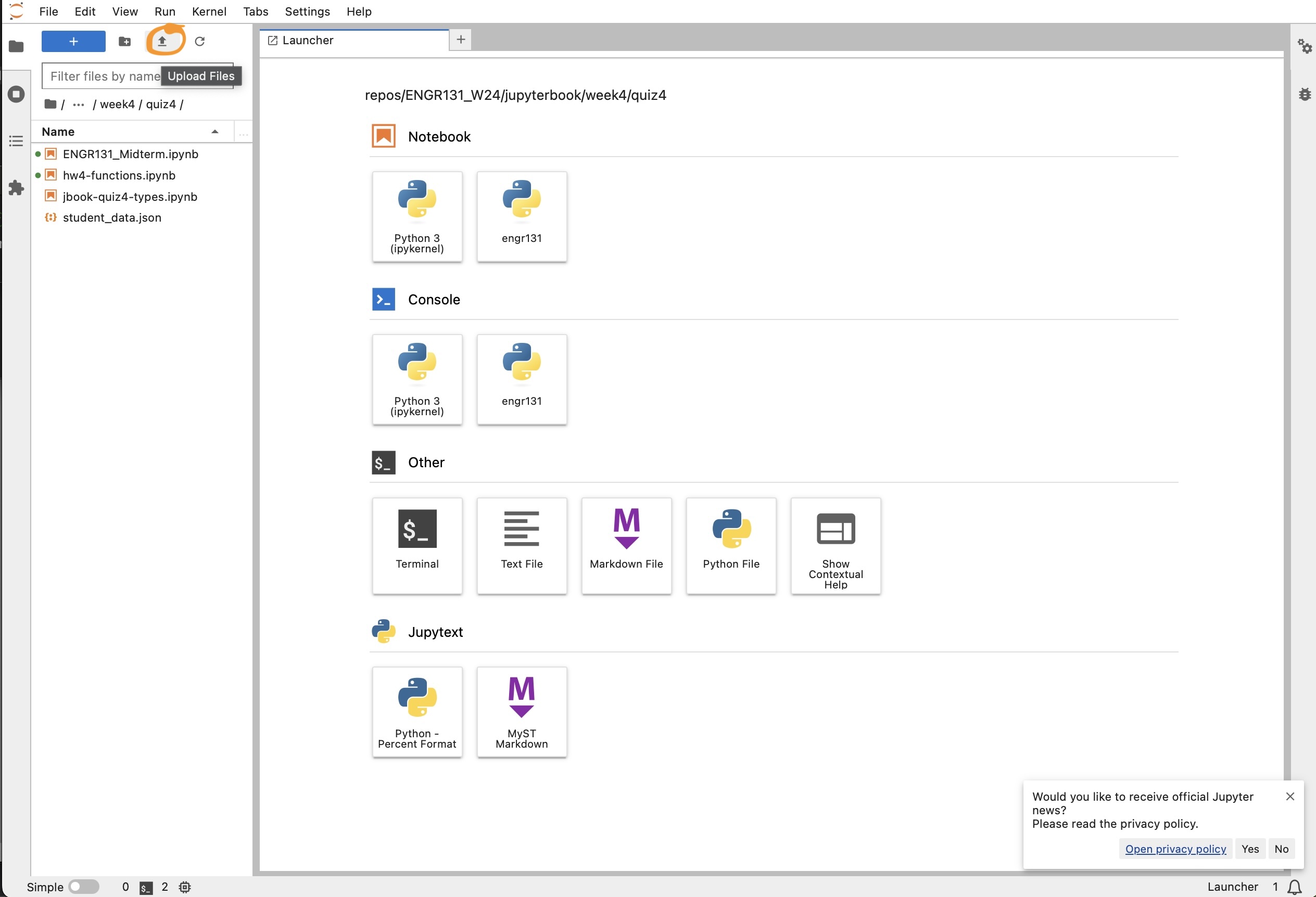Screen dimensions: 1316x897
Task: Expand the breadcrumb ellipsis path
Action: 79,105
